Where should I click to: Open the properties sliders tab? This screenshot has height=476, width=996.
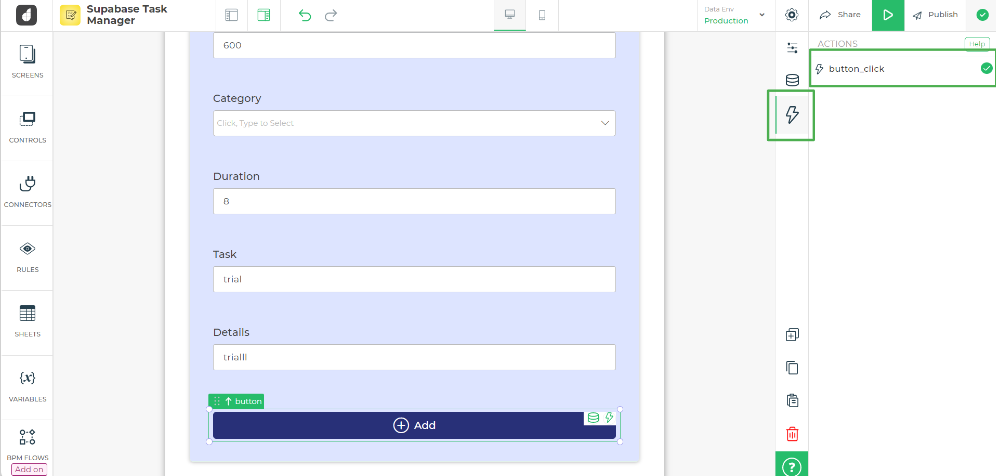tap(792, 48)
